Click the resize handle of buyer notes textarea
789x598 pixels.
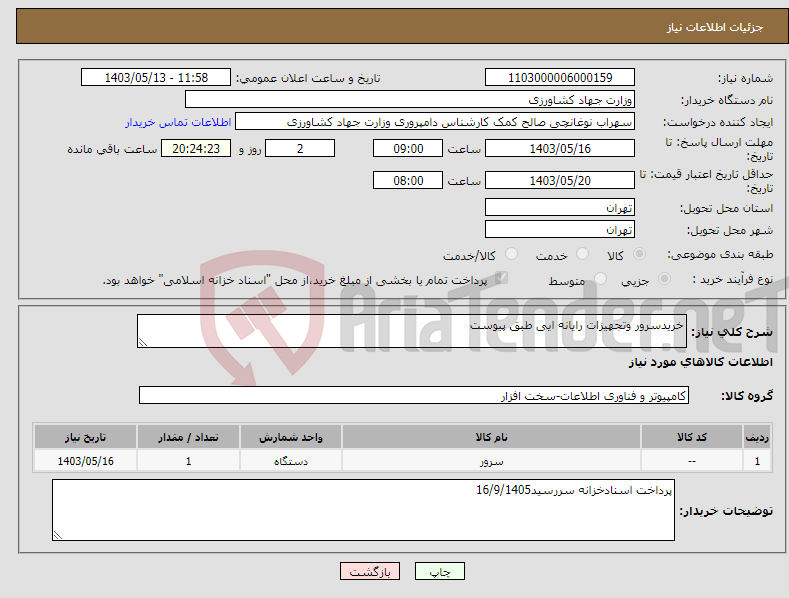coord(58,535)
